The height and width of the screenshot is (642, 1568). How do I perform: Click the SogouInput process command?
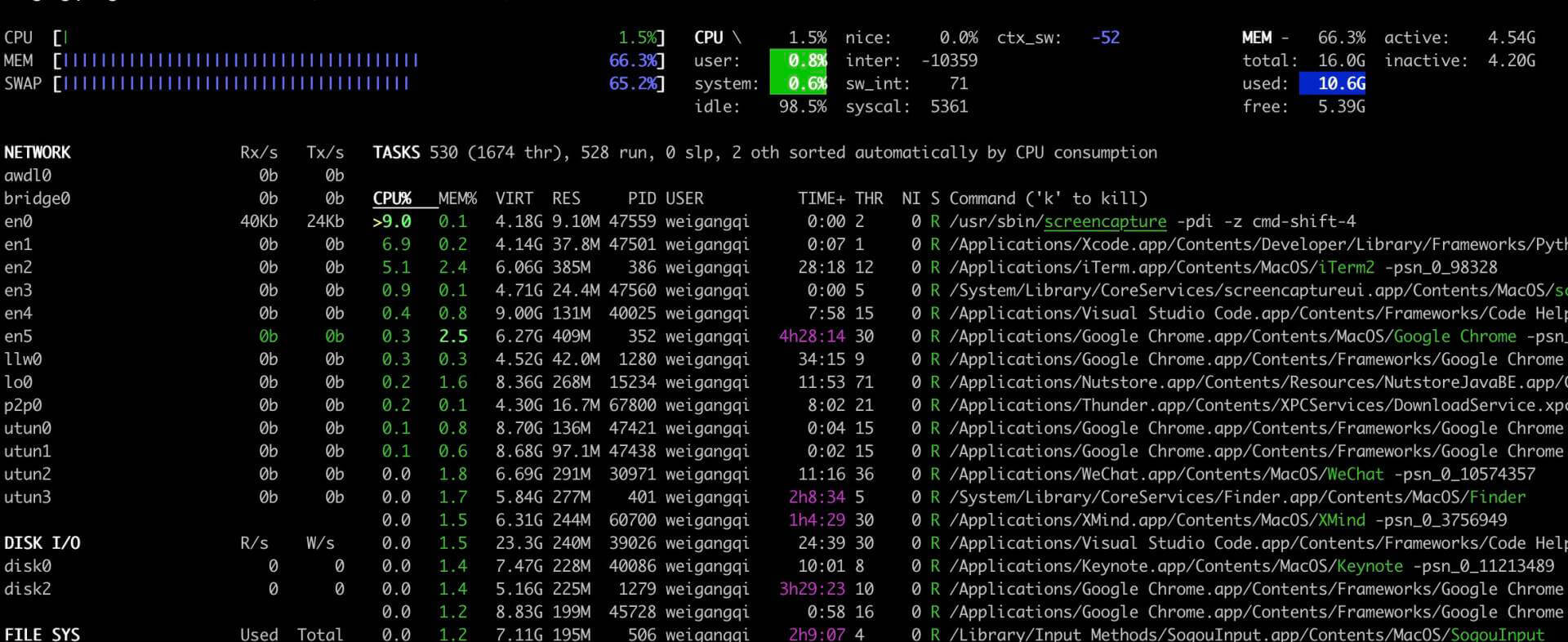point(1246,634)
